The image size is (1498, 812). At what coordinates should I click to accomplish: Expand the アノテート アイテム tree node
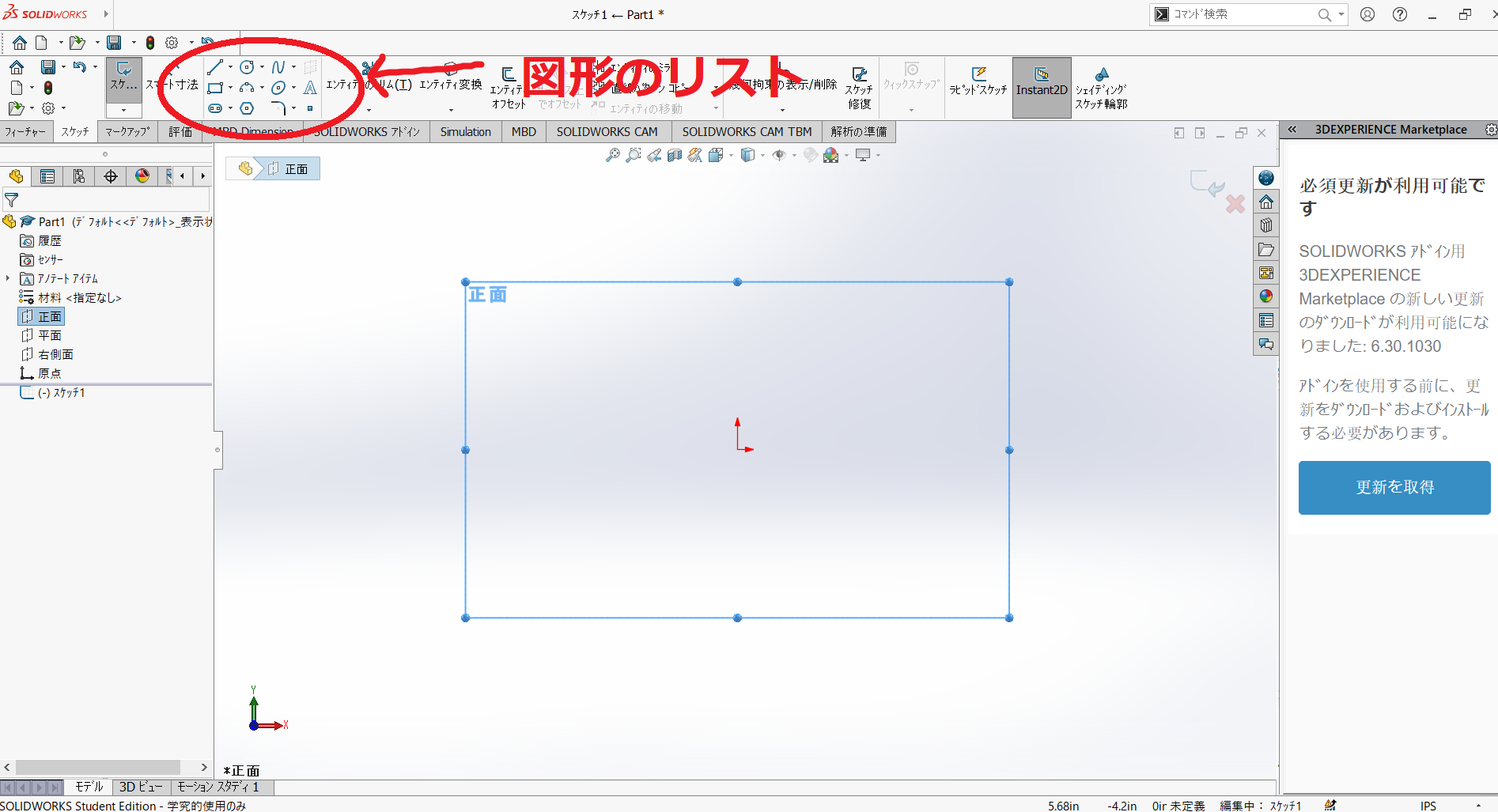pos(8,278)
